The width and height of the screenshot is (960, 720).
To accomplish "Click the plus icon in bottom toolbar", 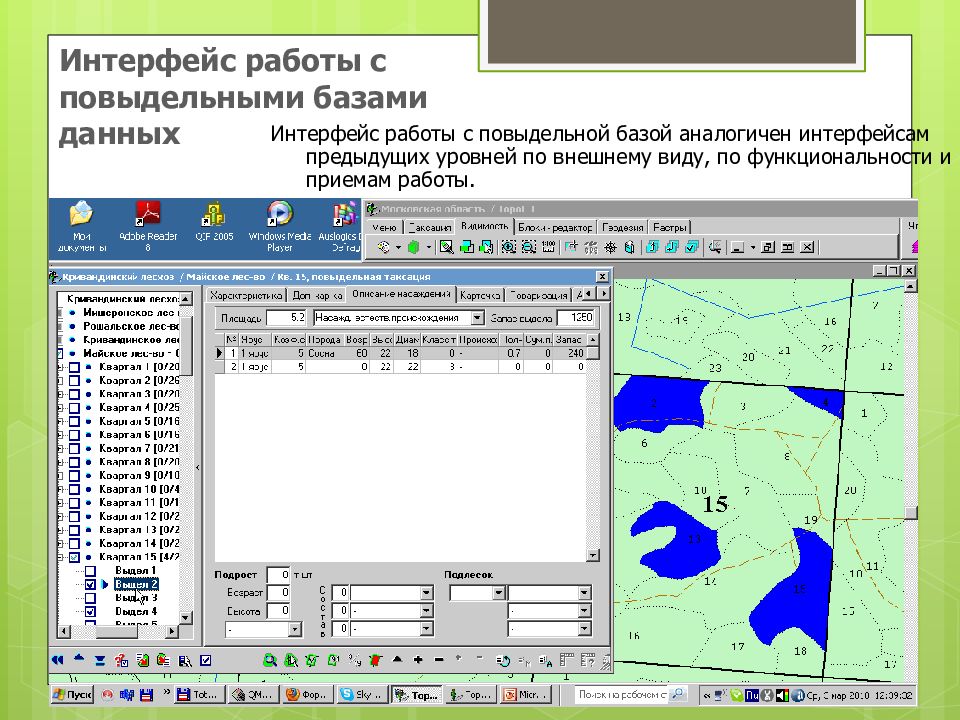I will (x=418, y=660).
